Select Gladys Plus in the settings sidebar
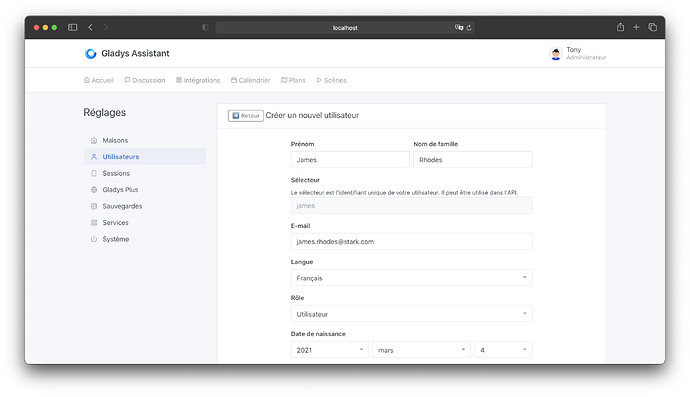690x397 pixels. tap(145, 190)
